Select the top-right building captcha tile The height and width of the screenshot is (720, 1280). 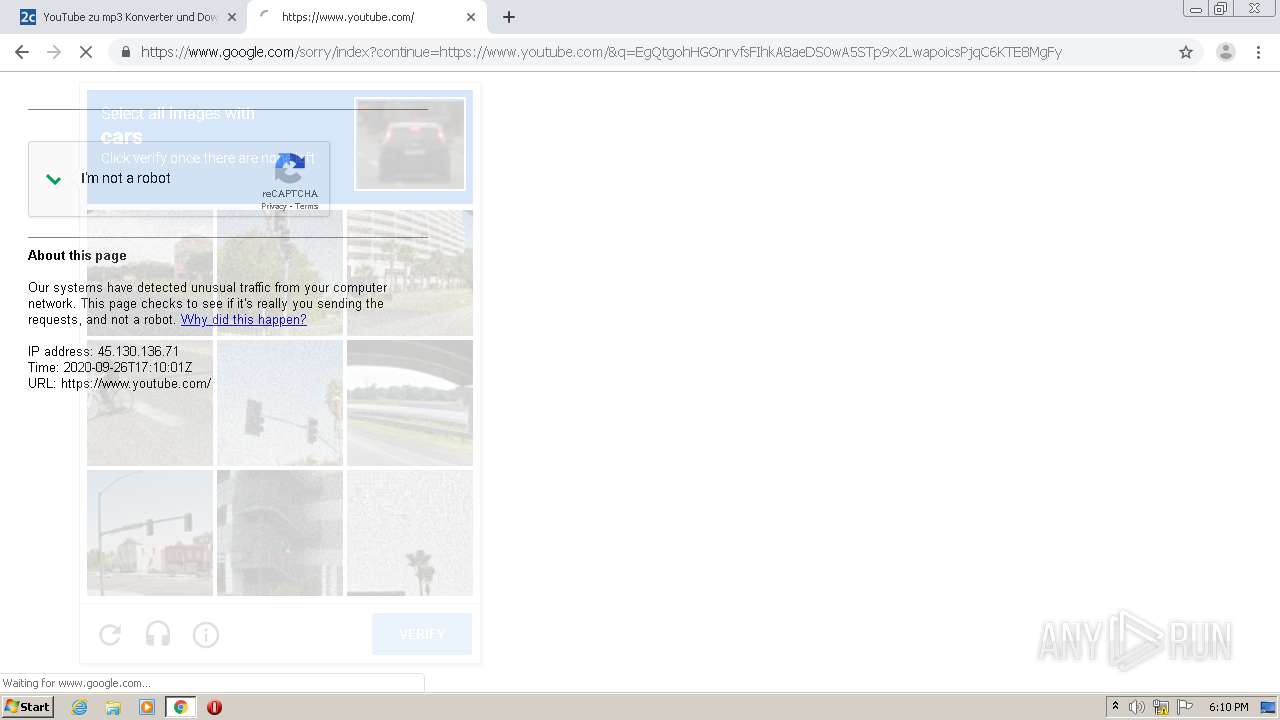[x=410, y=273]
